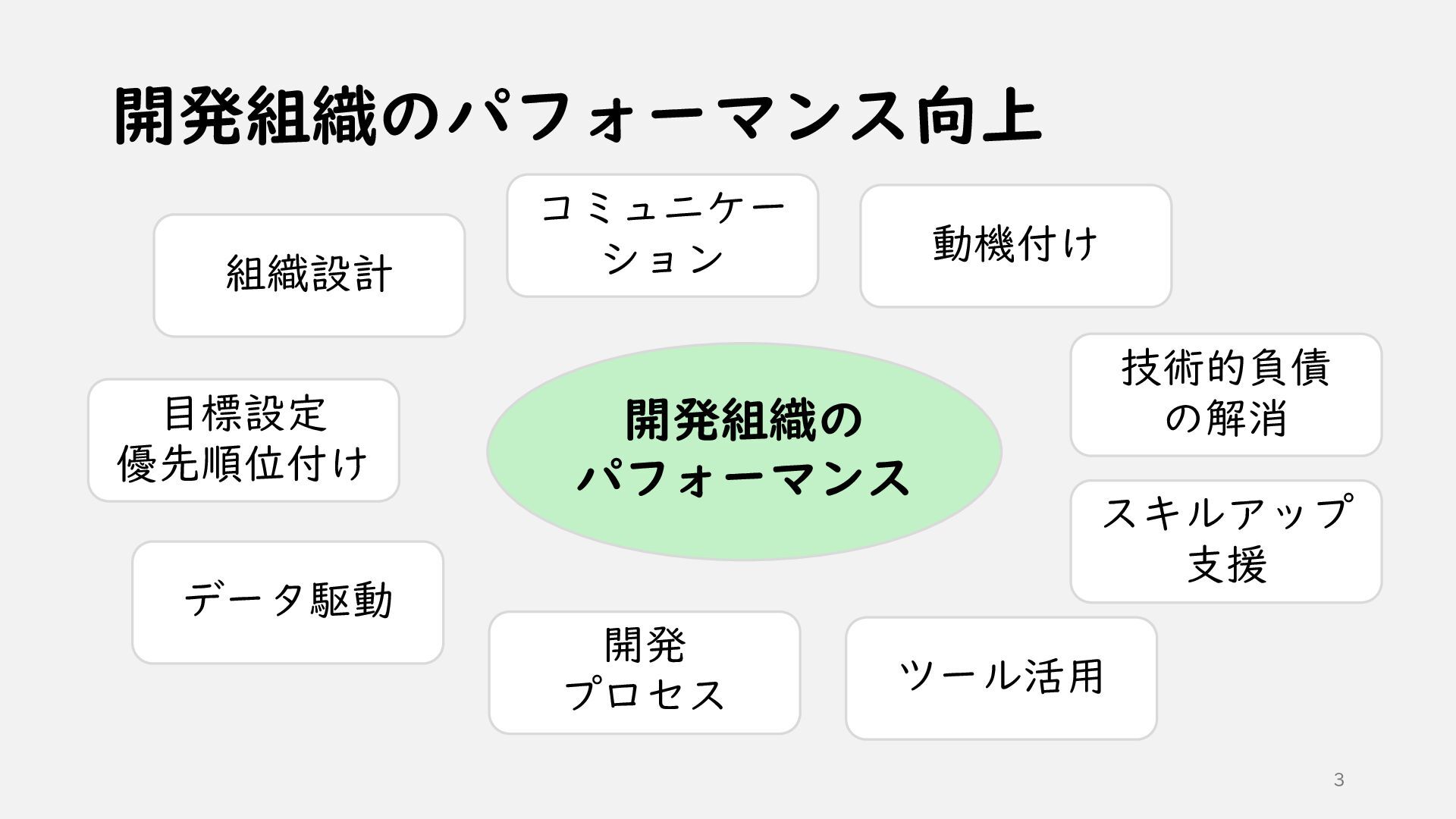Click the 動機付け box
1456x819 pixels.
tap(1016, 246)
